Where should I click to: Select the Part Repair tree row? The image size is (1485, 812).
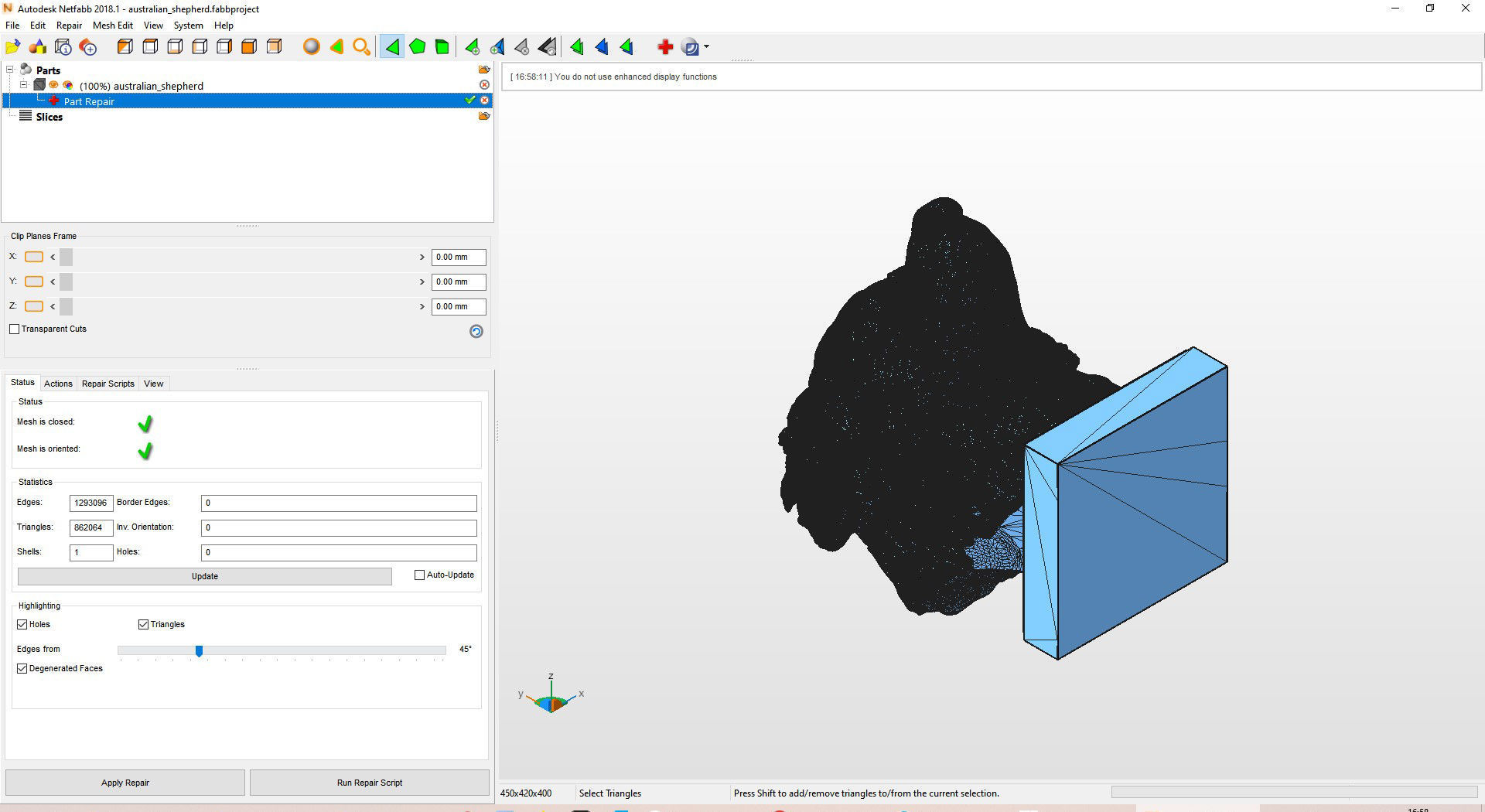point(247,101)
